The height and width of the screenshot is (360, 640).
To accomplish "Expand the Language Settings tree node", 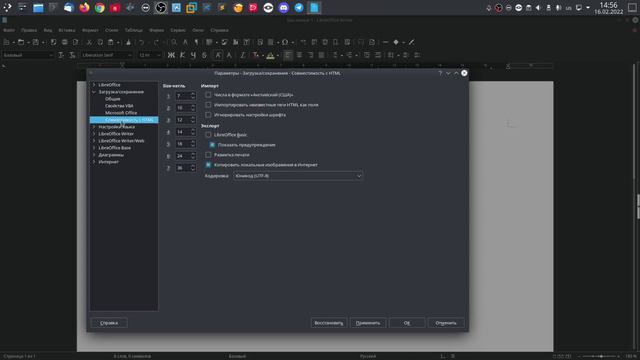I will pyautogui.click(x=94, y=127).
